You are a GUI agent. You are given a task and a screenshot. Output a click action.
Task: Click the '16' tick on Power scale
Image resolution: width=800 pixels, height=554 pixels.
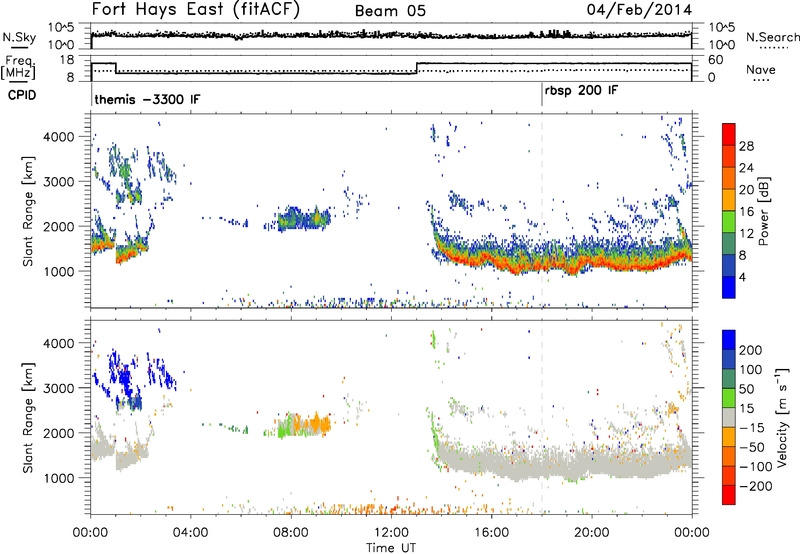tap(746, 212)
